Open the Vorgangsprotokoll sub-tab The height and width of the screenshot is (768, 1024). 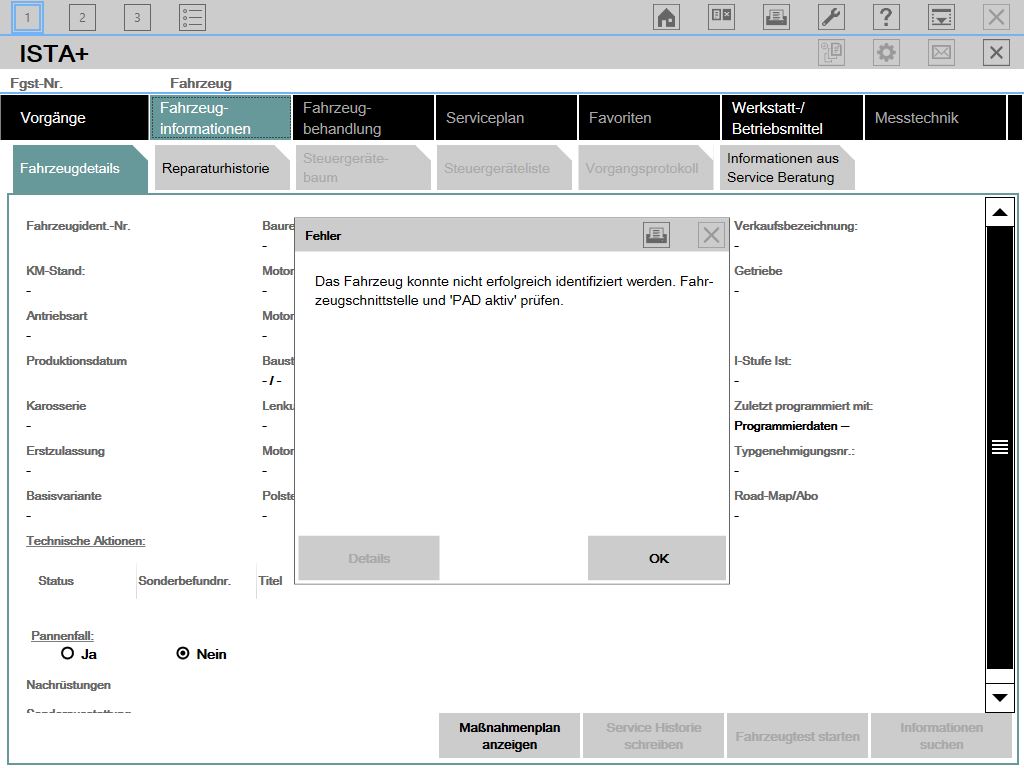645,168
